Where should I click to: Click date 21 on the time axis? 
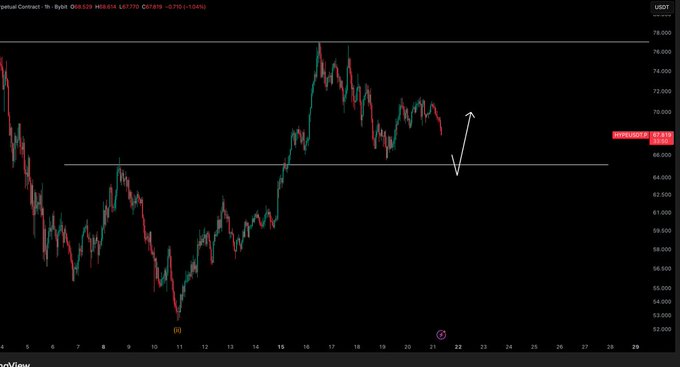(x=433, y=347)
